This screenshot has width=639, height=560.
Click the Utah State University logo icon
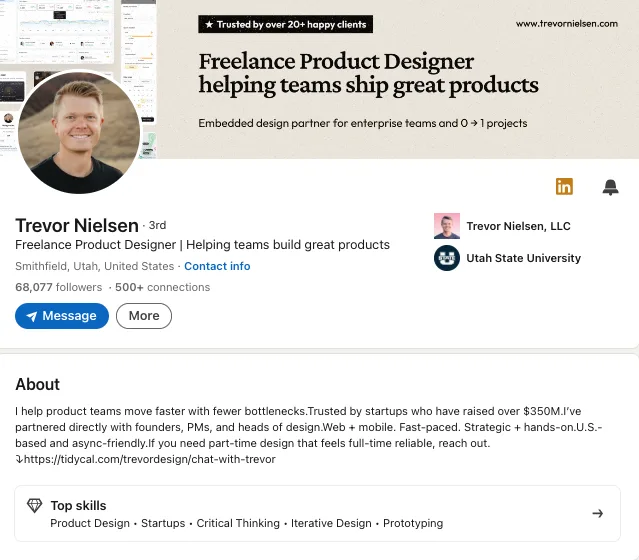[447, 258]
